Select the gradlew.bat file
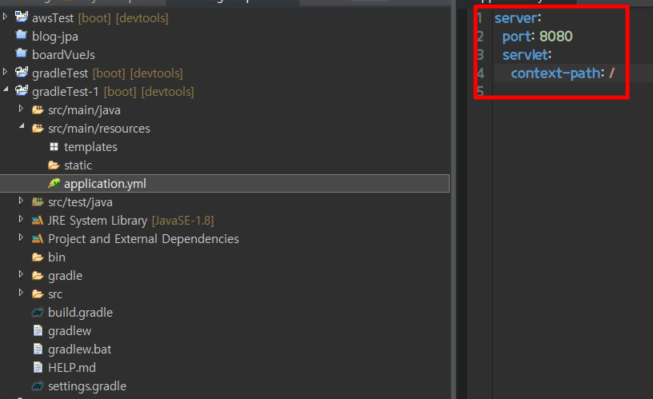Screen dimensions: 653x399 [x=80, y=349]
